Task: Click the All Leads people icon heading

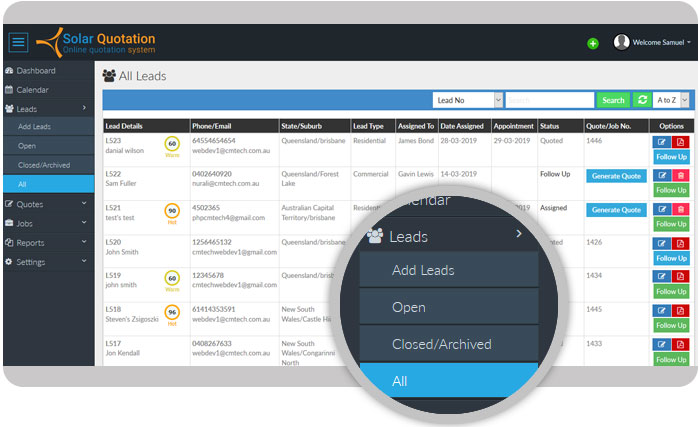Action: click(x=109, y=75)
